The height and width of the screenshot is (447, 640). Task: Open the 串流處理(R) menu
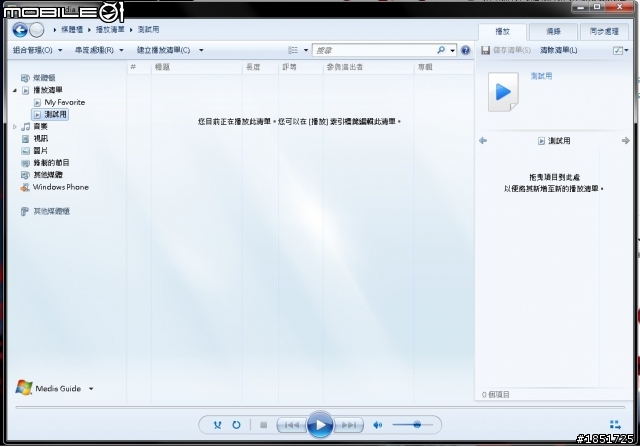[99, 50]
